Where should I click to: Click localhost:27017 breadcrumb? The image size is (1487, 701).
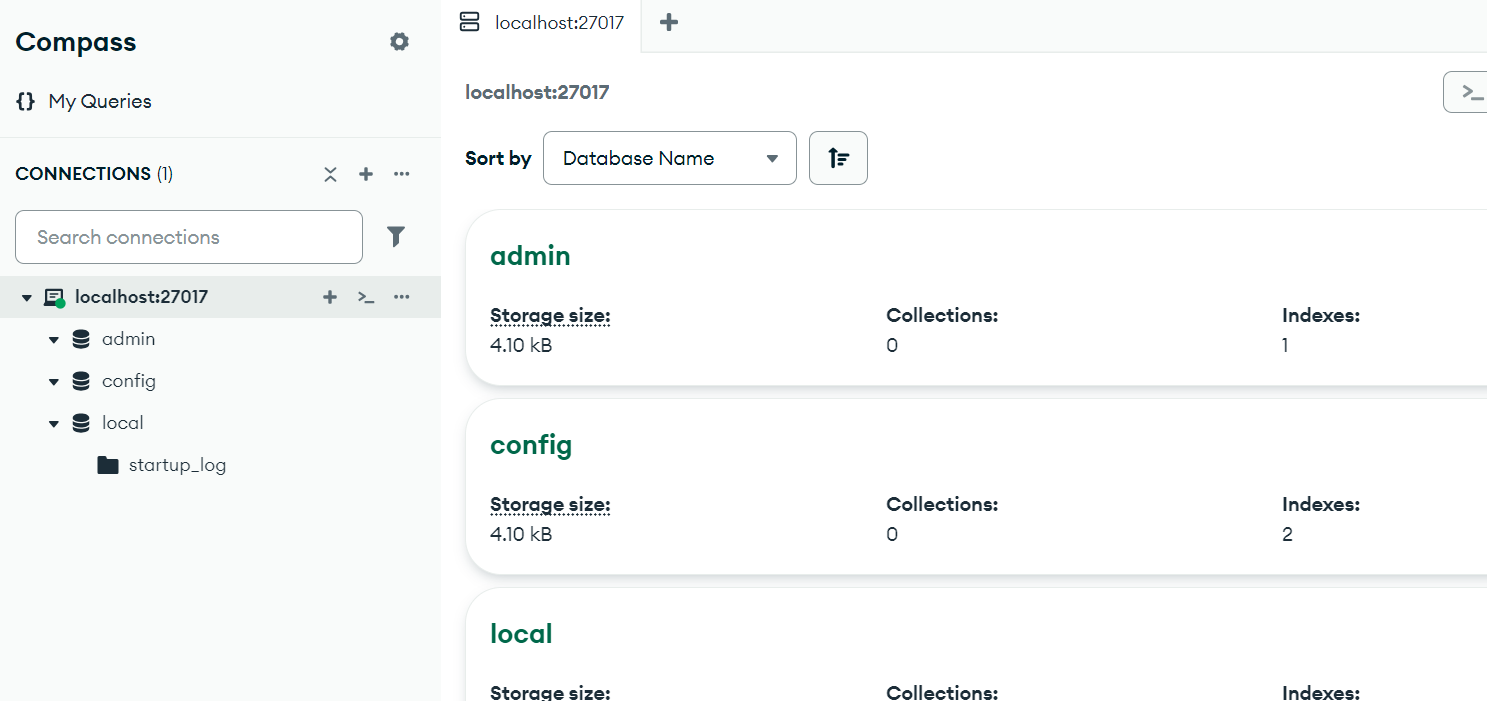[537, 93]
